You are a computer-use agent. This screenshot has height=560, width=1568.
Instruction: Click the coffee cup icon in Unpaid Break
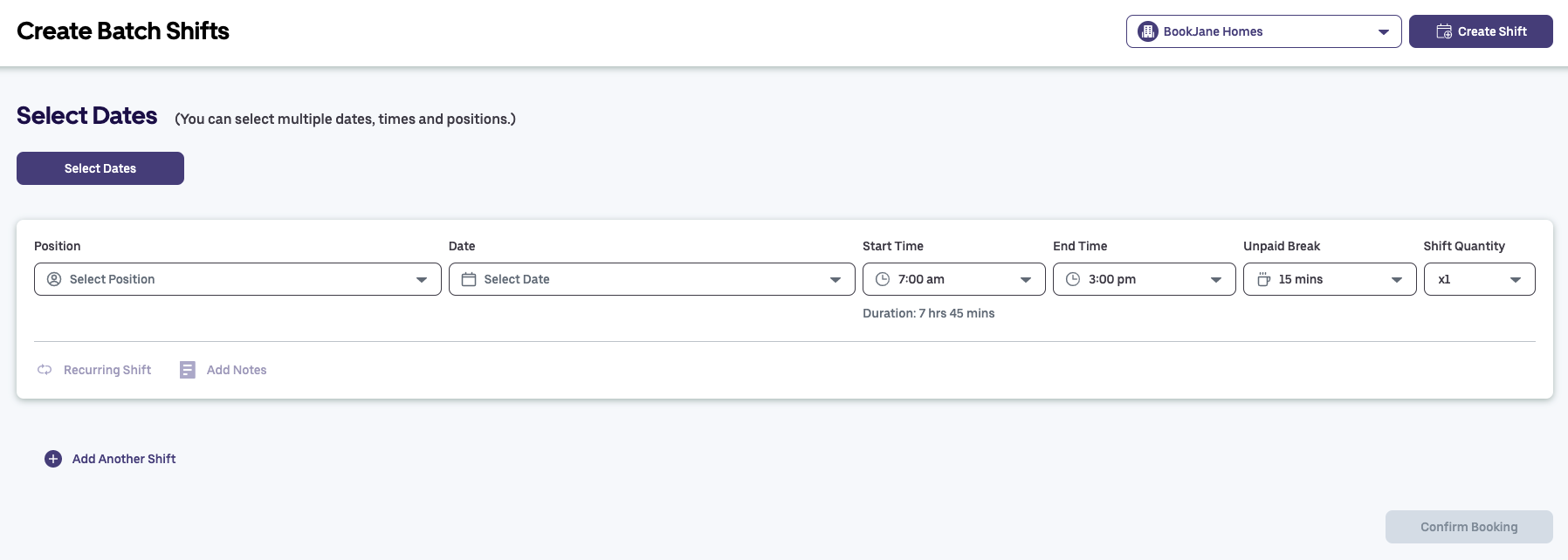[x=1263, y=279]
